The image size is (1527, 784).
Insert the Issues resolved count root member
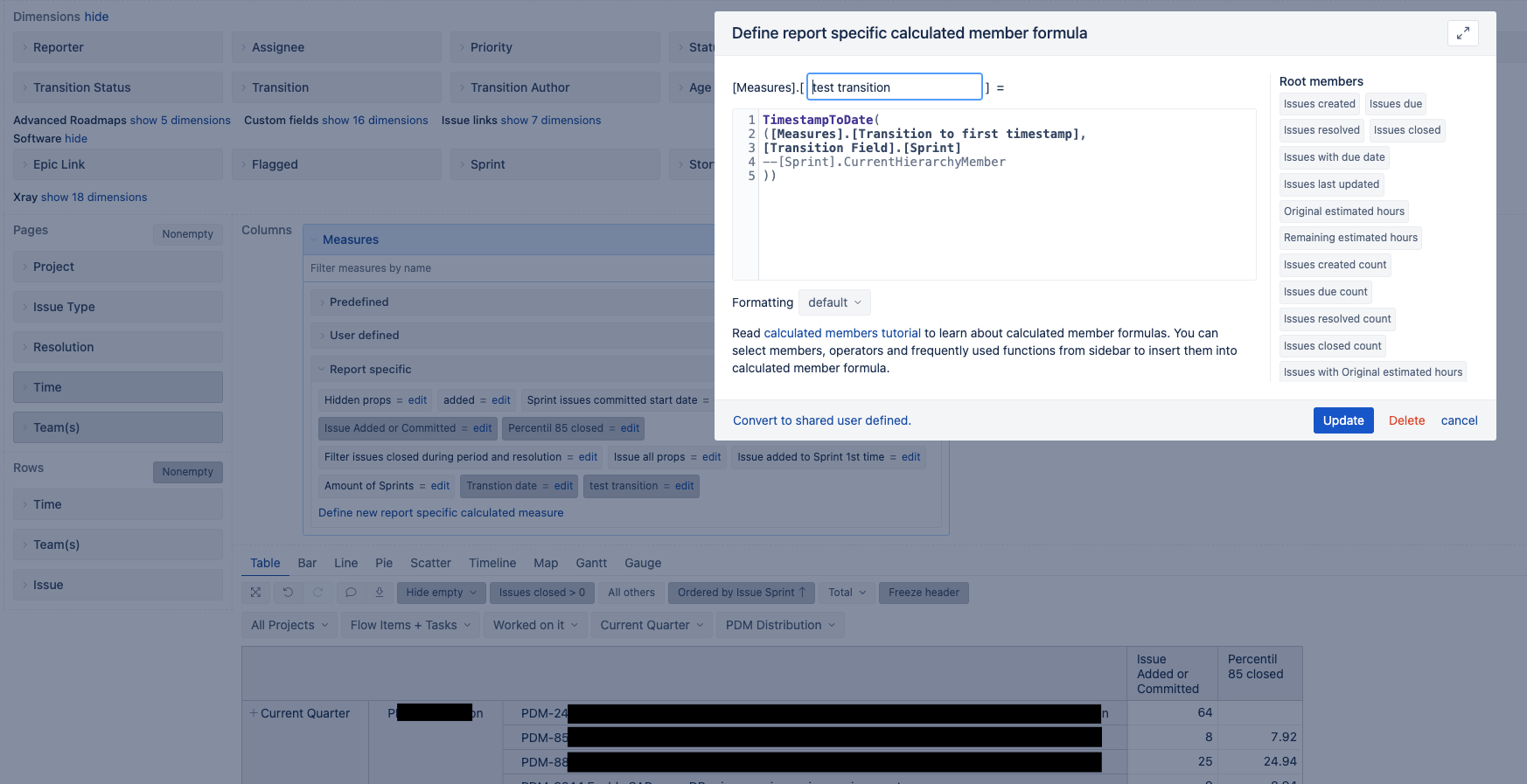[1336, 319]
